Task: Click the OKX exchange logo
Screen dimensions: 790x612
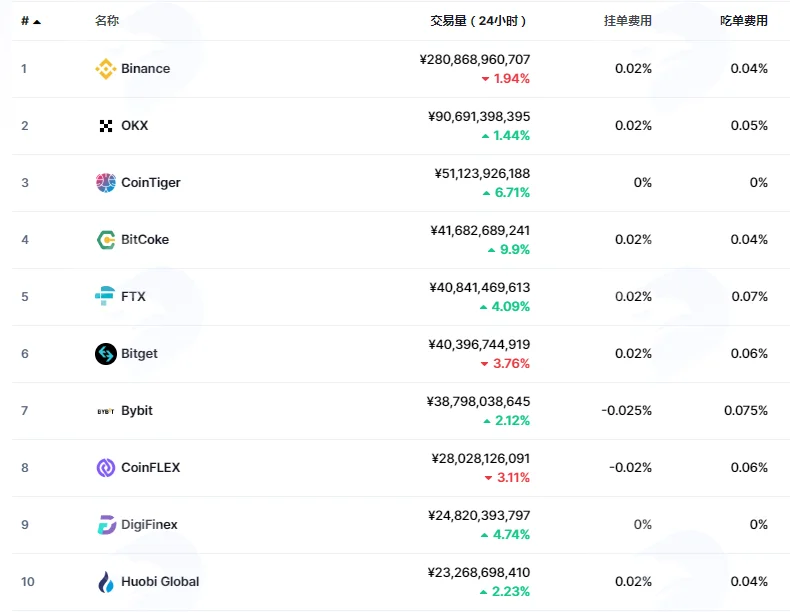Action: [x=106, y=126]
